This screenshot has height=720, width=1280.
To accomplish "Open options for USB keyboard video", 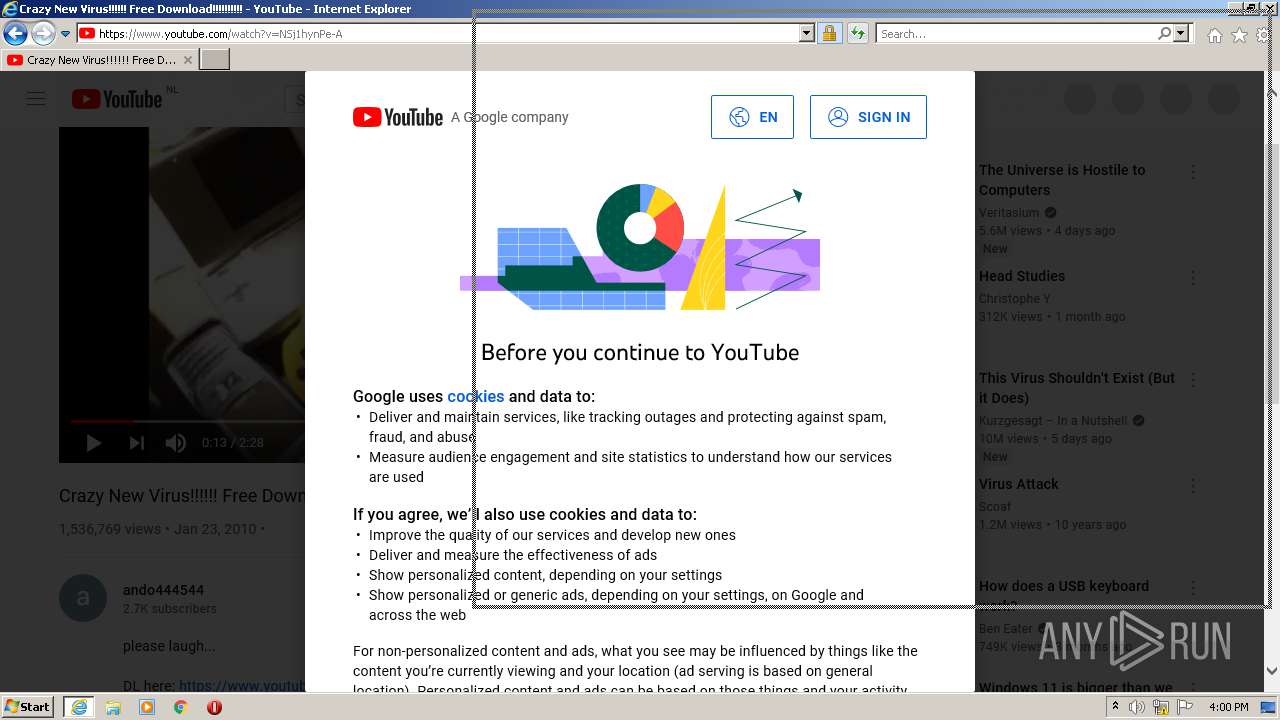I will pyautogui.click(x=1193, y=588).
